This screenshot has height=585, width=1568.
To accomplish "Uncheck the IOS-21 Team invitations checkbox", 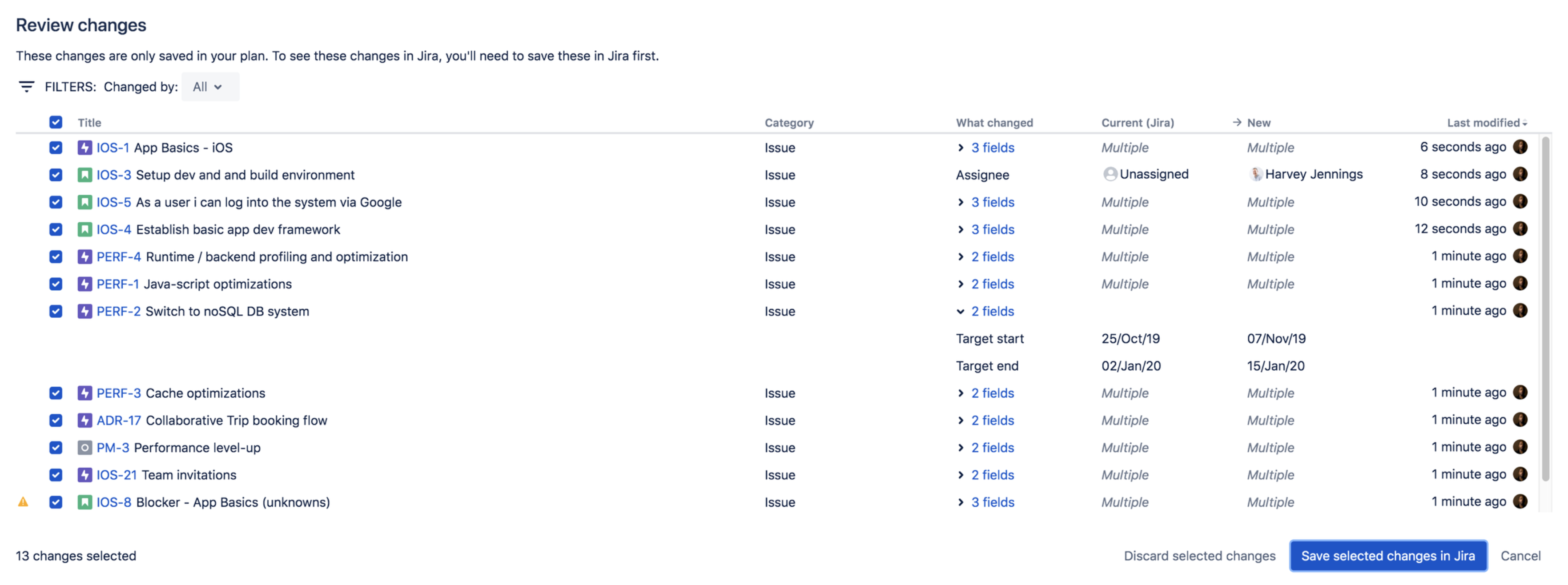I will coord(56,476).
